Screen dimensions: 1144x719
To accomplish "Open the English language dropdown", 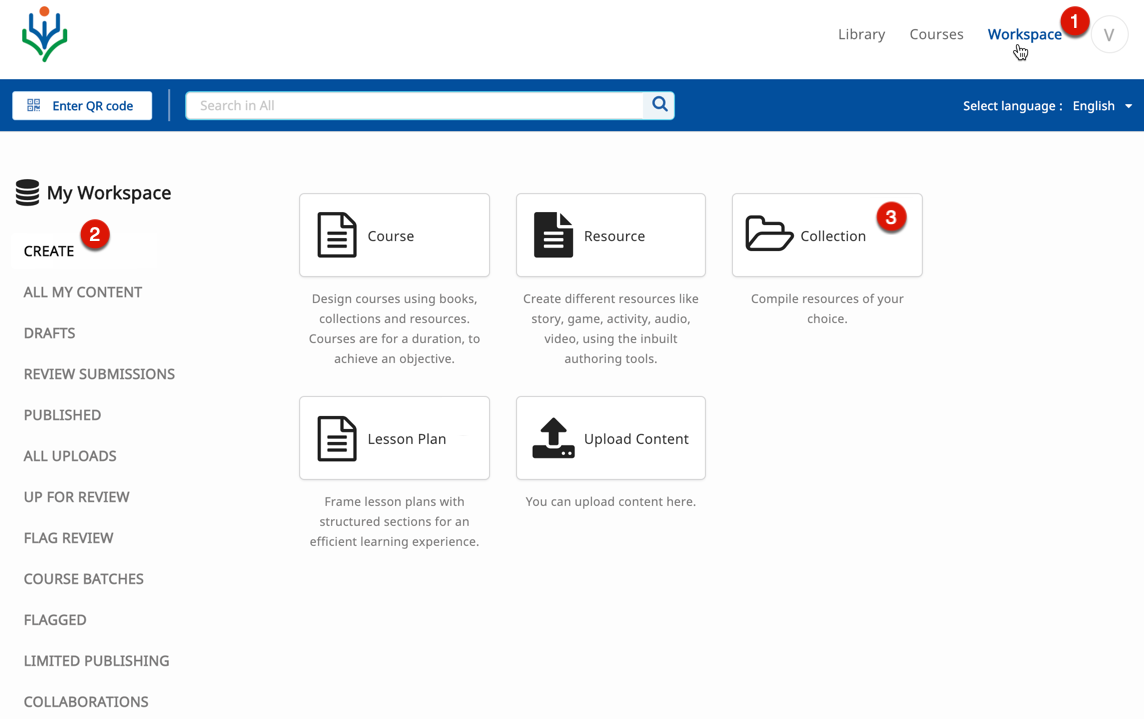I will [x=1102, y=106].
